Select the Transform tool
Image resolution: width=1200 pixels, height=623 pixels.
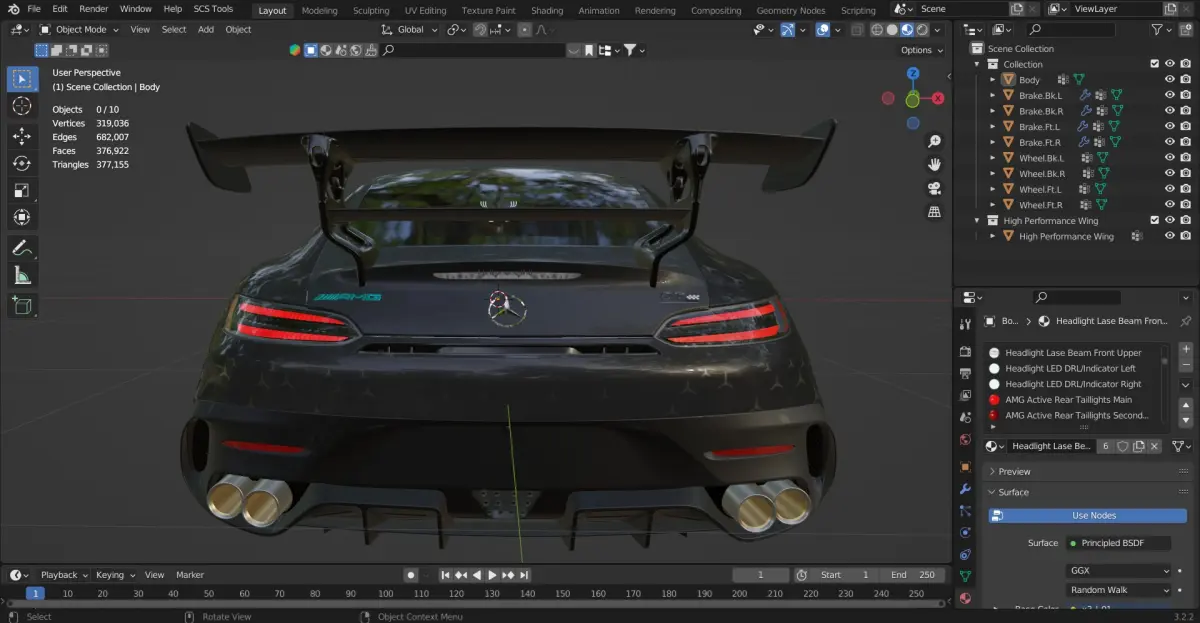22,217
